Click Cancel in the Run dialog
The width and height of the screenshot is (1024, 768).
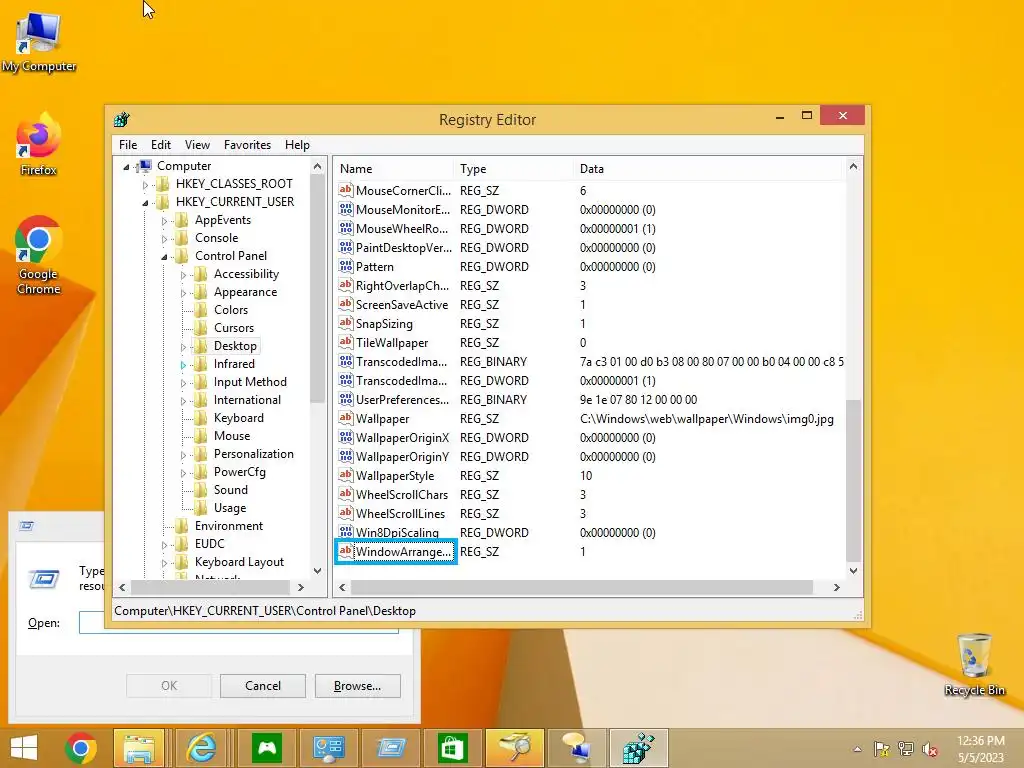(263, 686)
